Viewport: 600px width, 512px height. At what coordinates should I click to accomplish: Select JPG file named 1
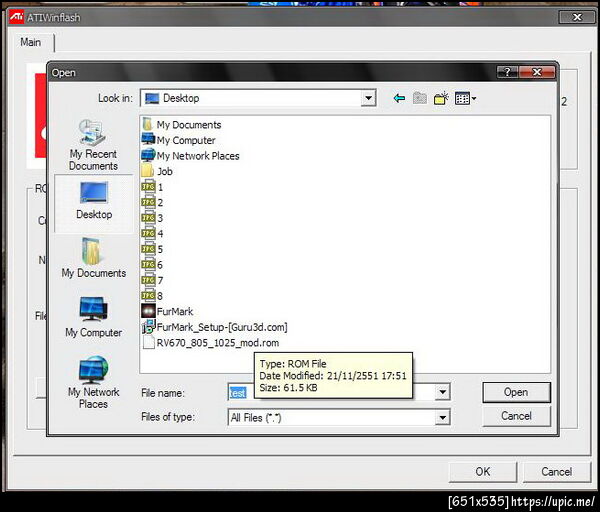pyautogui.click(x=152, y=187)
